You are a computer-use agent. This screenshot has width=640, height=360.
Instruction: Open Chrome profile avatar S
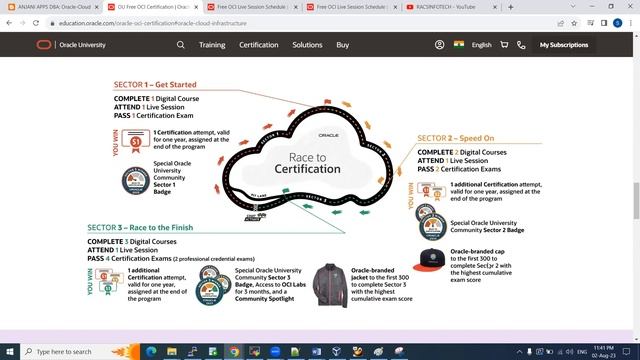coord(618,23)
